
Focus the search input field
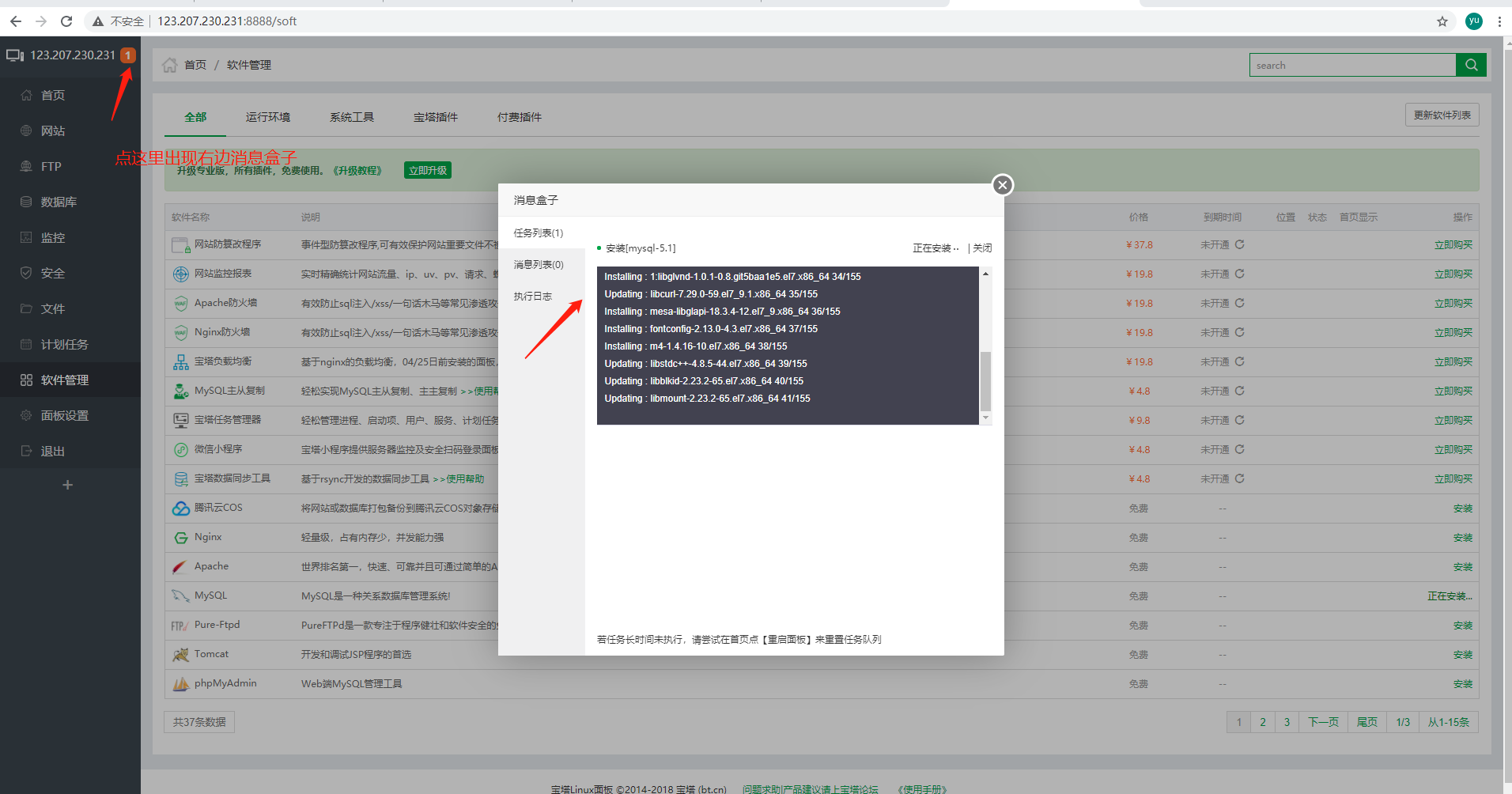coord(1352,65)
